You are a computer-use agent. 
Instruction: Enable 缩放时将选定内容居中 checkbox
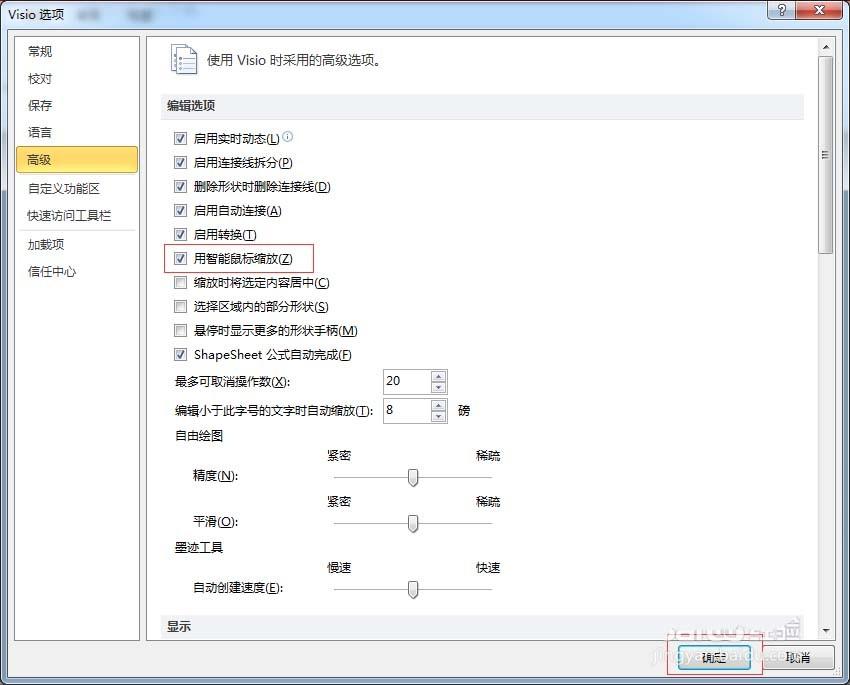pyautogui.click(x=180, y=282)
